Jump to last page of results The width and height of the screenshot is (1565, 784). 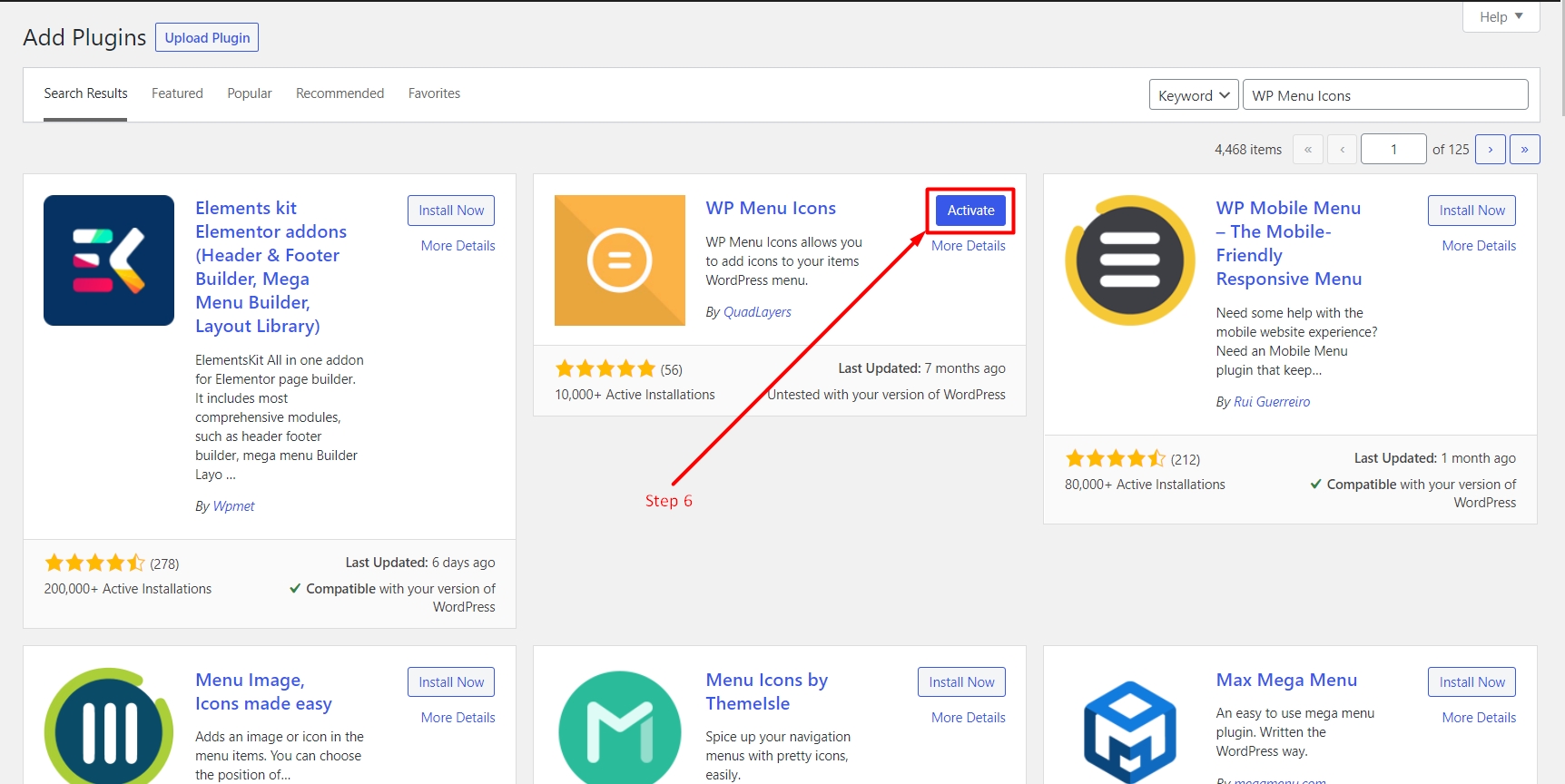click(x=1525, y=149)
